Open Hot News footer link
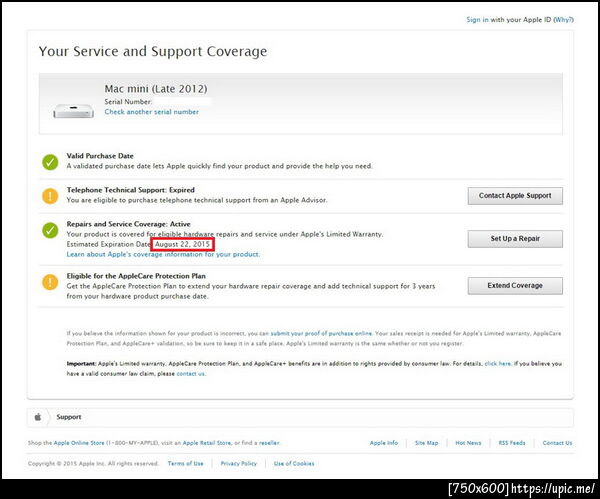Screen dimensions: 600x499 click(468, 443)
